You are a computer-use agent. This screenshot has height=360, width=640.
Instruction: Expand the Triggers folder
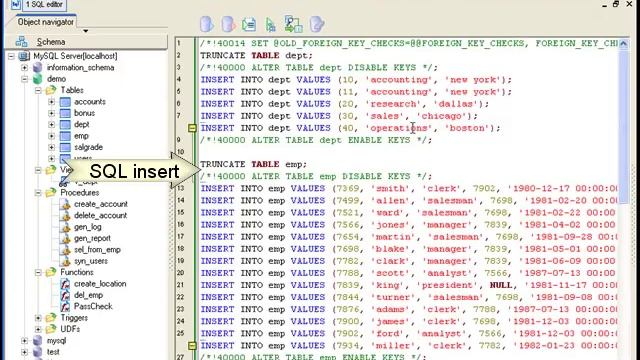38,318
